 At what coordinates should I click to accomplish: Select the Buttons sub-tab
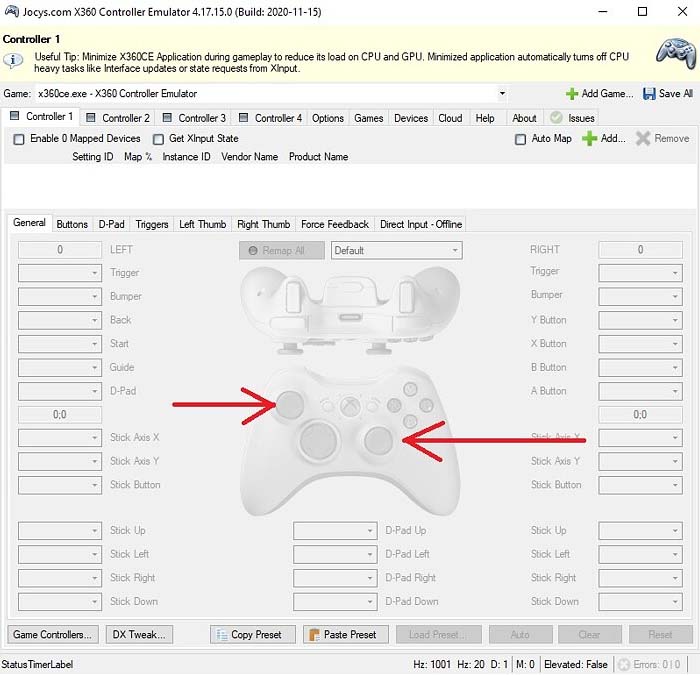pos(72,224)
